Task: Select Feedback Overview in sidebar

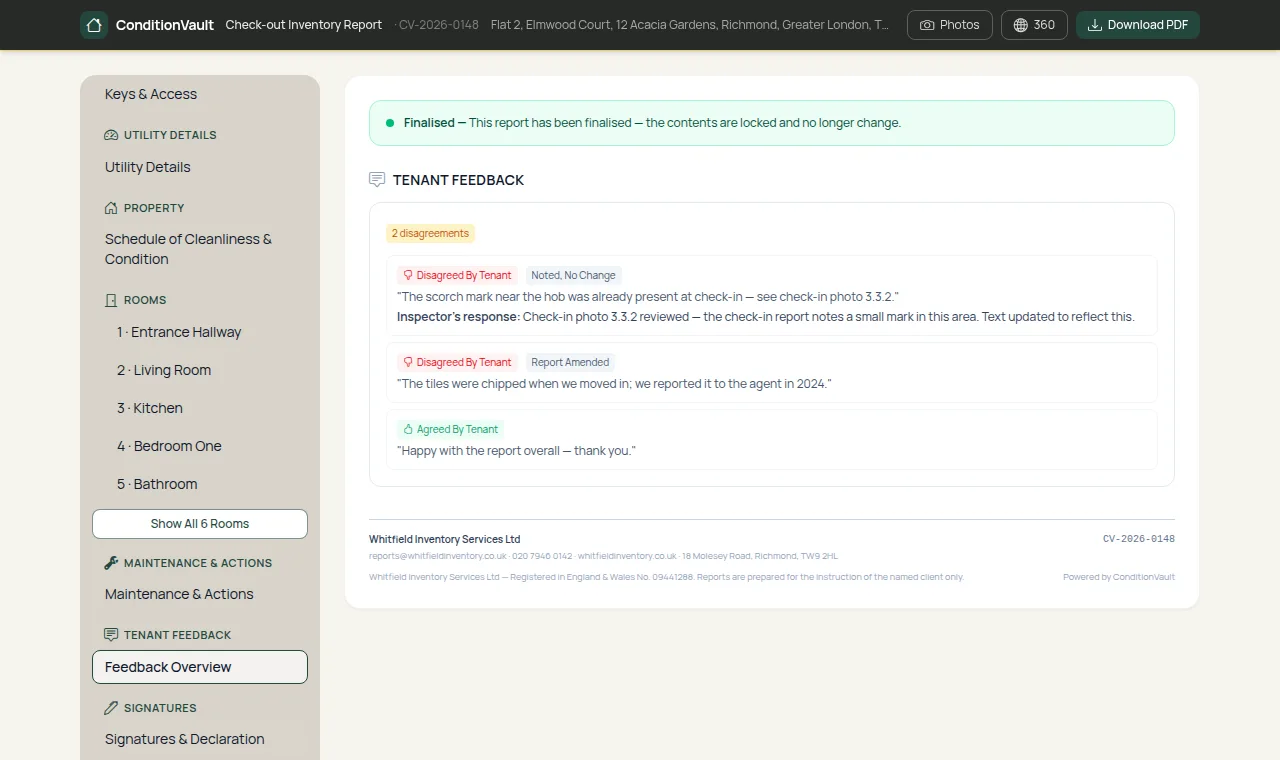Action: [200, 667]
